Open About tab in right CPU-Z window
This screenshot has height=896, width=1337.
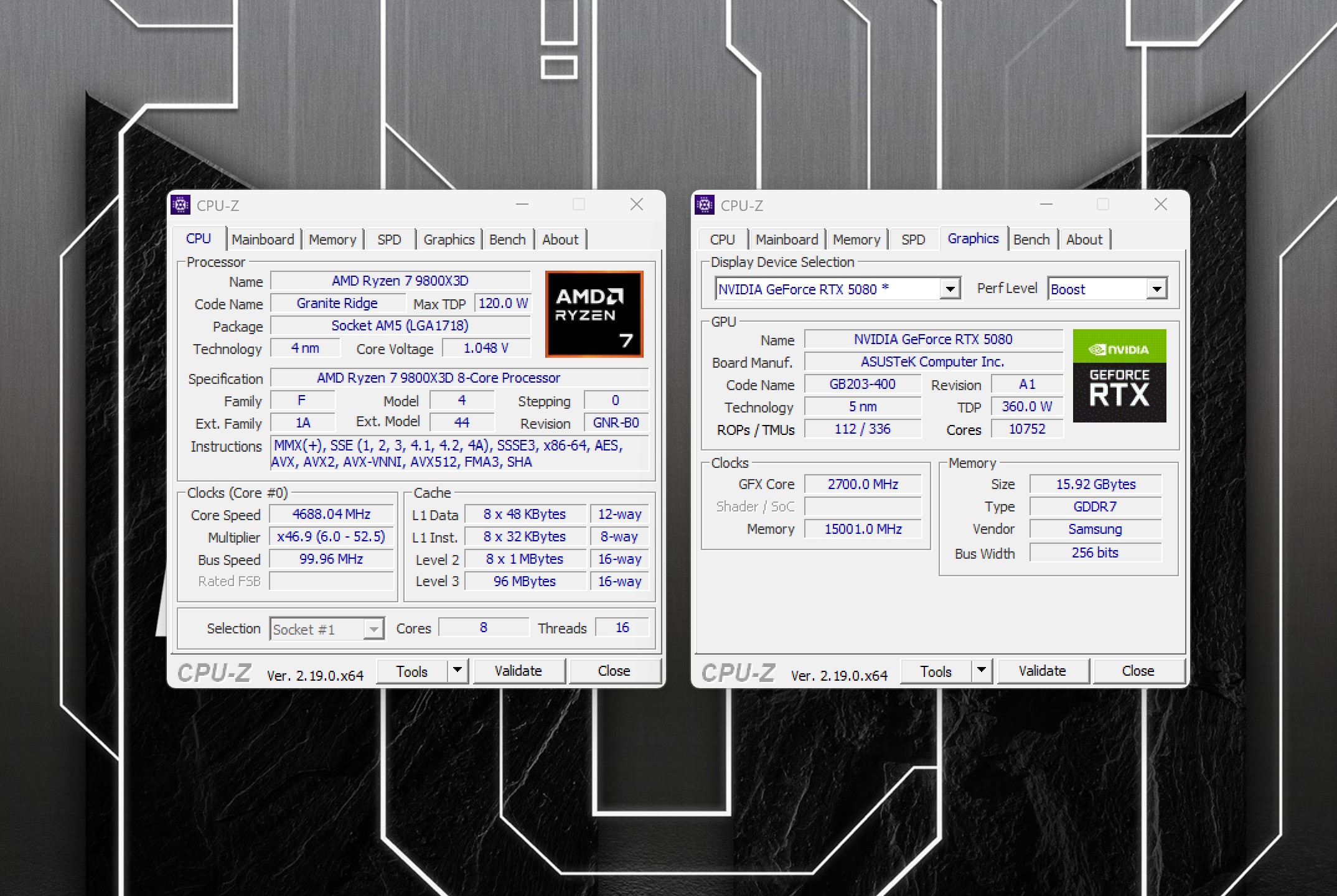click(x=1084, y=240)
